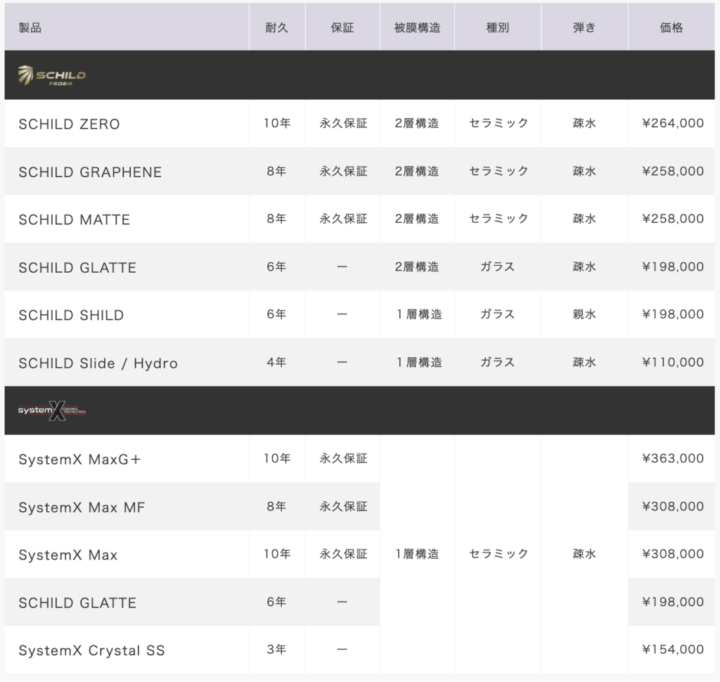
Task: Click the SCHILD MATTE product name
Action: click(x=74, y=220)
